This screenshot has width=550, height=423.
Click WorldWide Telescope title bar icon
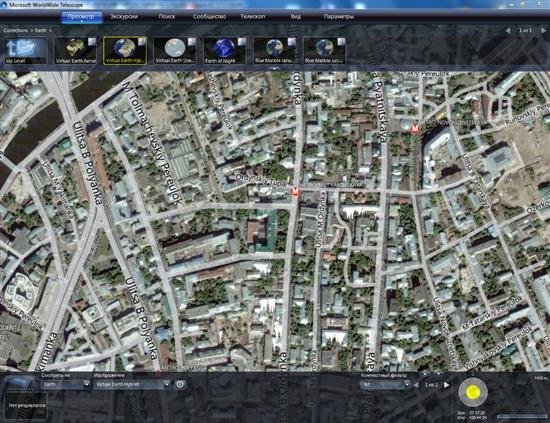[4, 5]
